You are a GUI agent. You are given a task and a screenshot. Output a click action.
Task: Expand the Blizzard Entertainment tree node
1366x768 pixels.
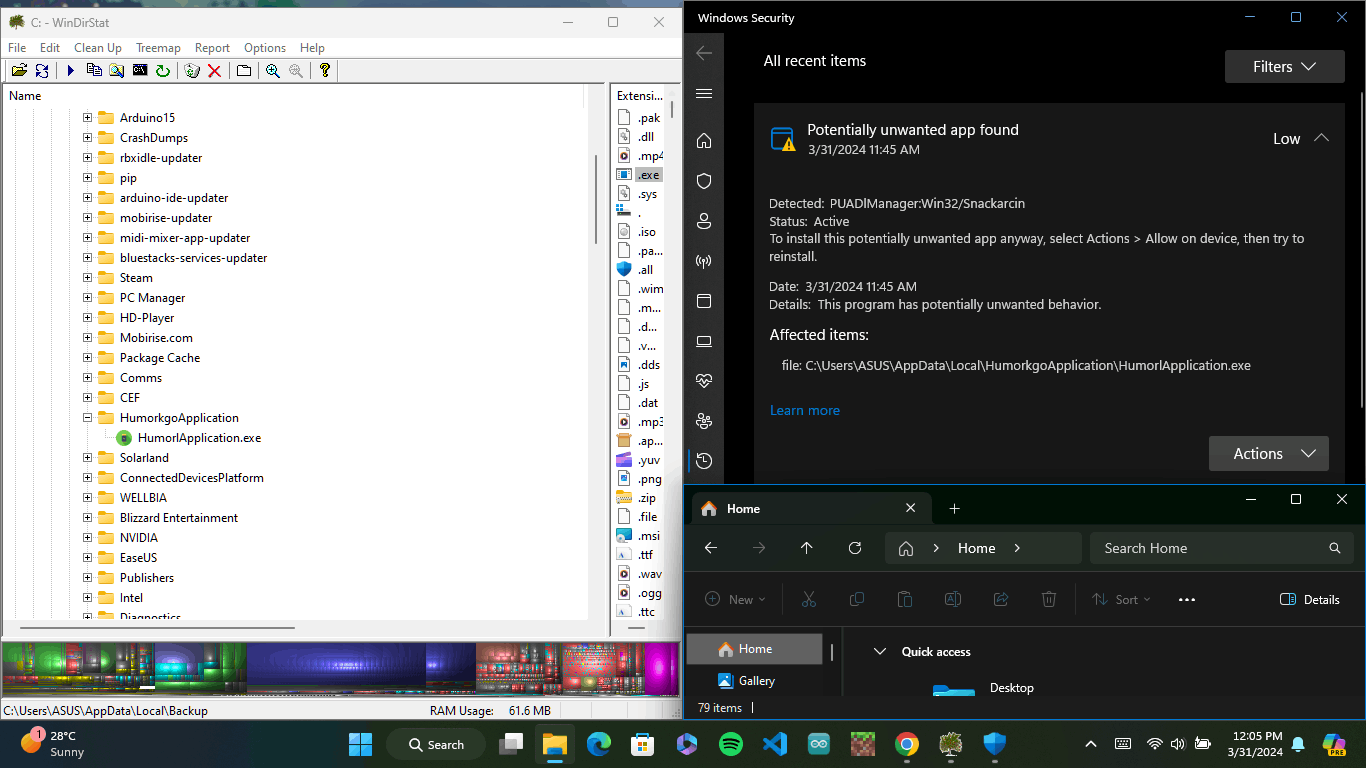(87, 518)
